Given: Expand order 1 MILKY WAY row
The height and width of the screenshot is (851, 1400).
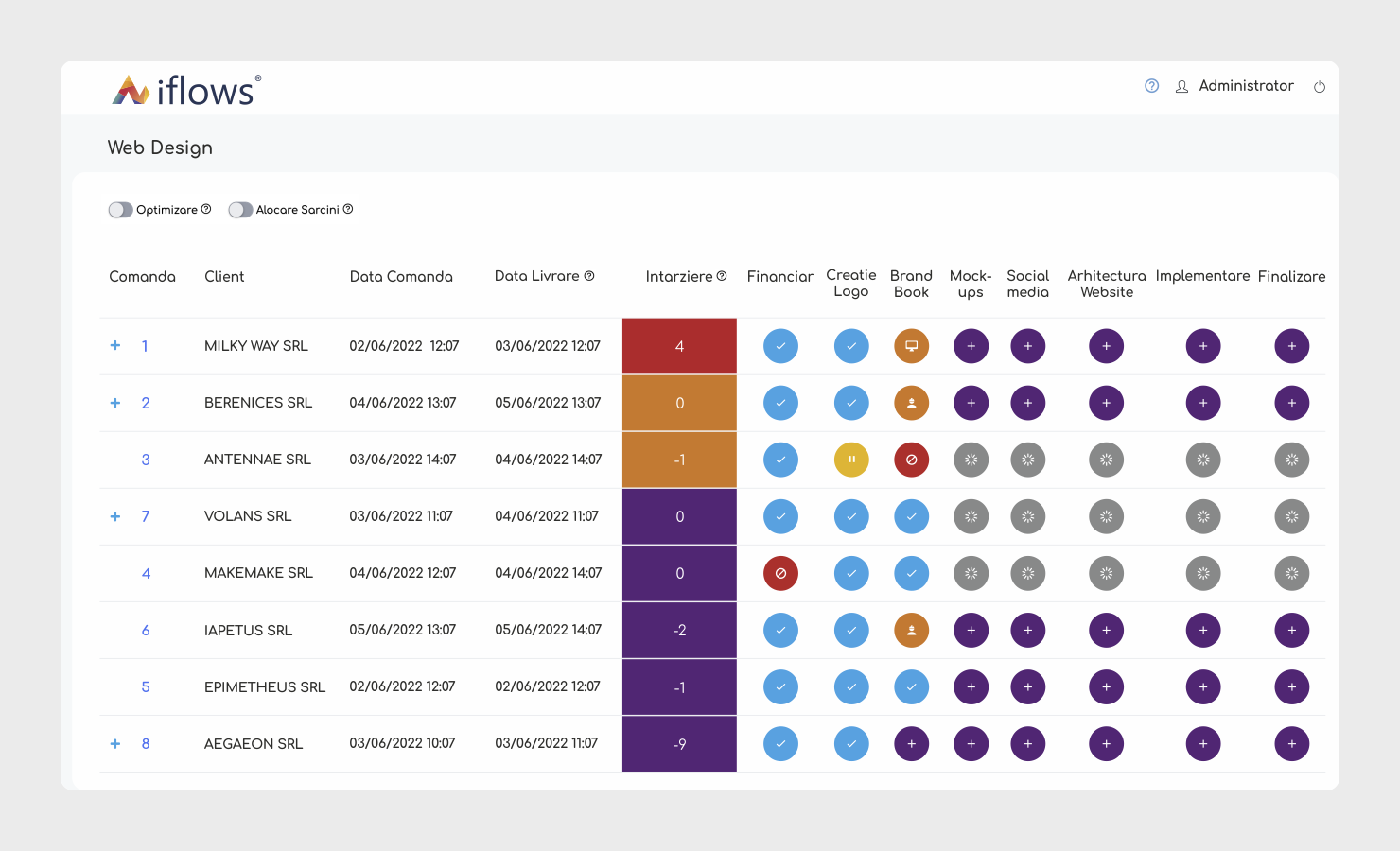Looking at the screenshot, I should tap(115, 345).
